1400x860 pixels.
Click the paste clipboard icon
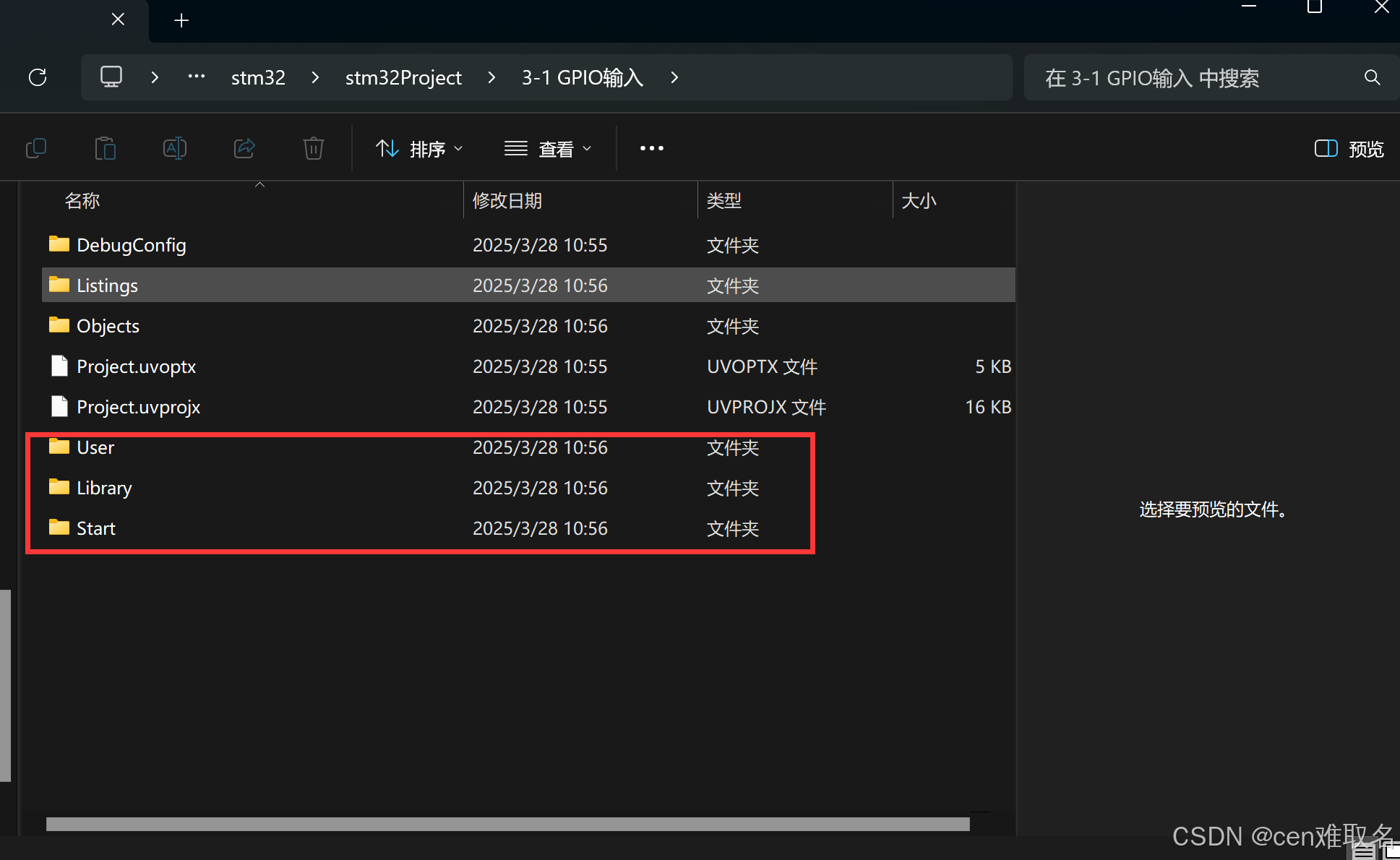[x=106, y=149]
